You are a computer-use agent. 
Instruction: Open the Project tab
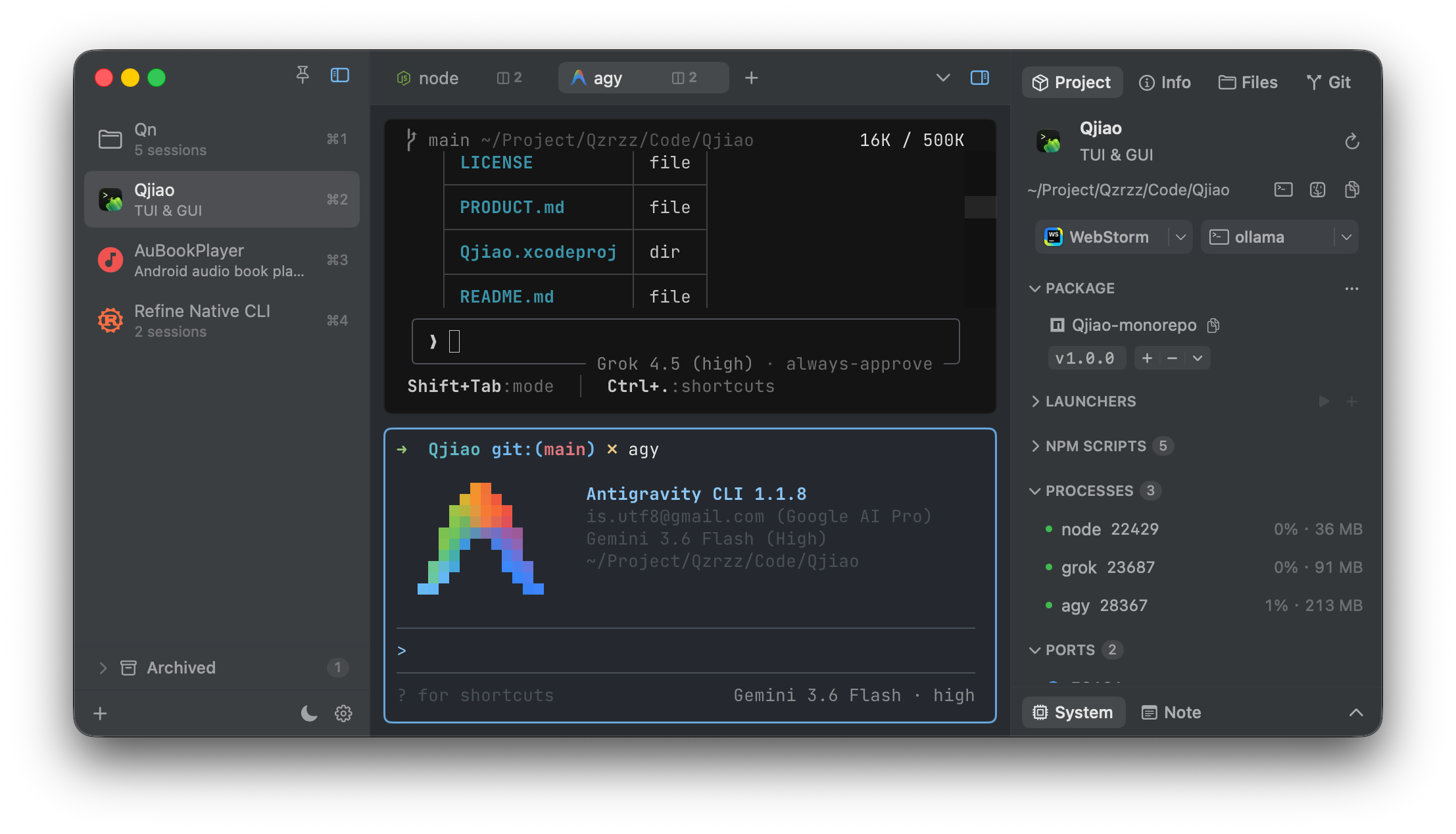(1072, 82)
